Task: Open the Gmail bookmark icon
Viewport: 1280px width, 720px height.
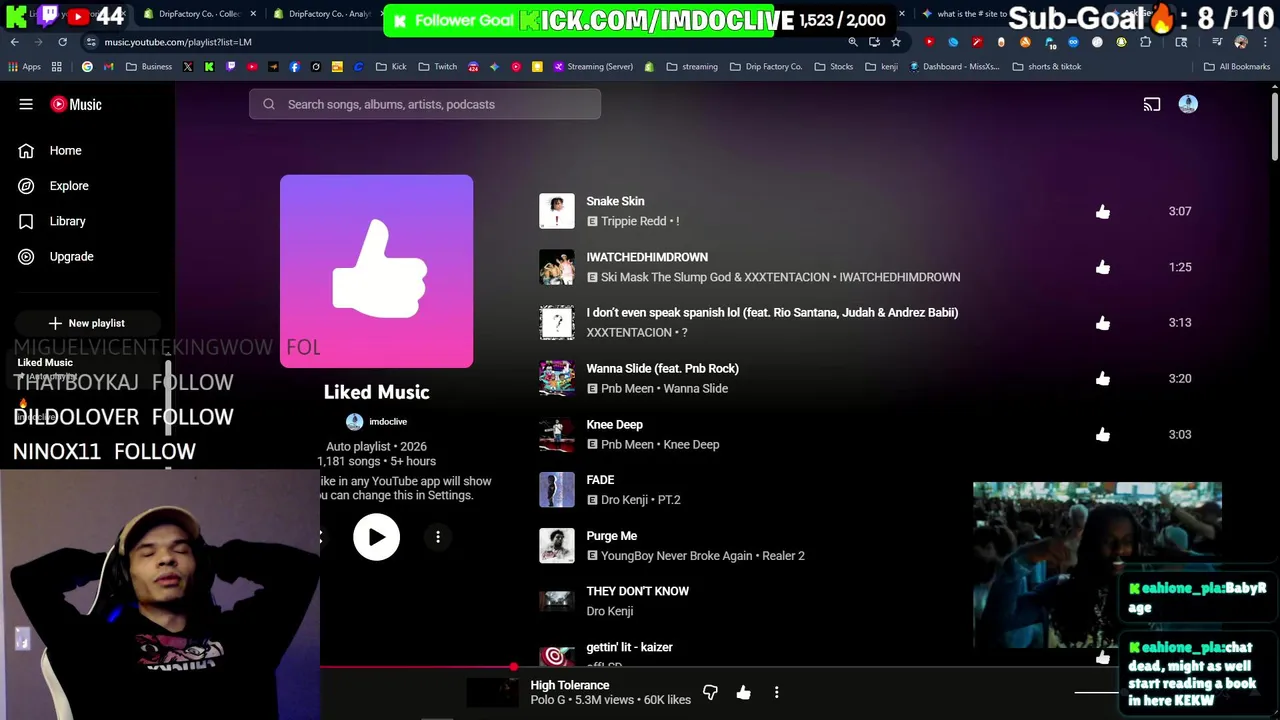Action: [x=109, y=67]
